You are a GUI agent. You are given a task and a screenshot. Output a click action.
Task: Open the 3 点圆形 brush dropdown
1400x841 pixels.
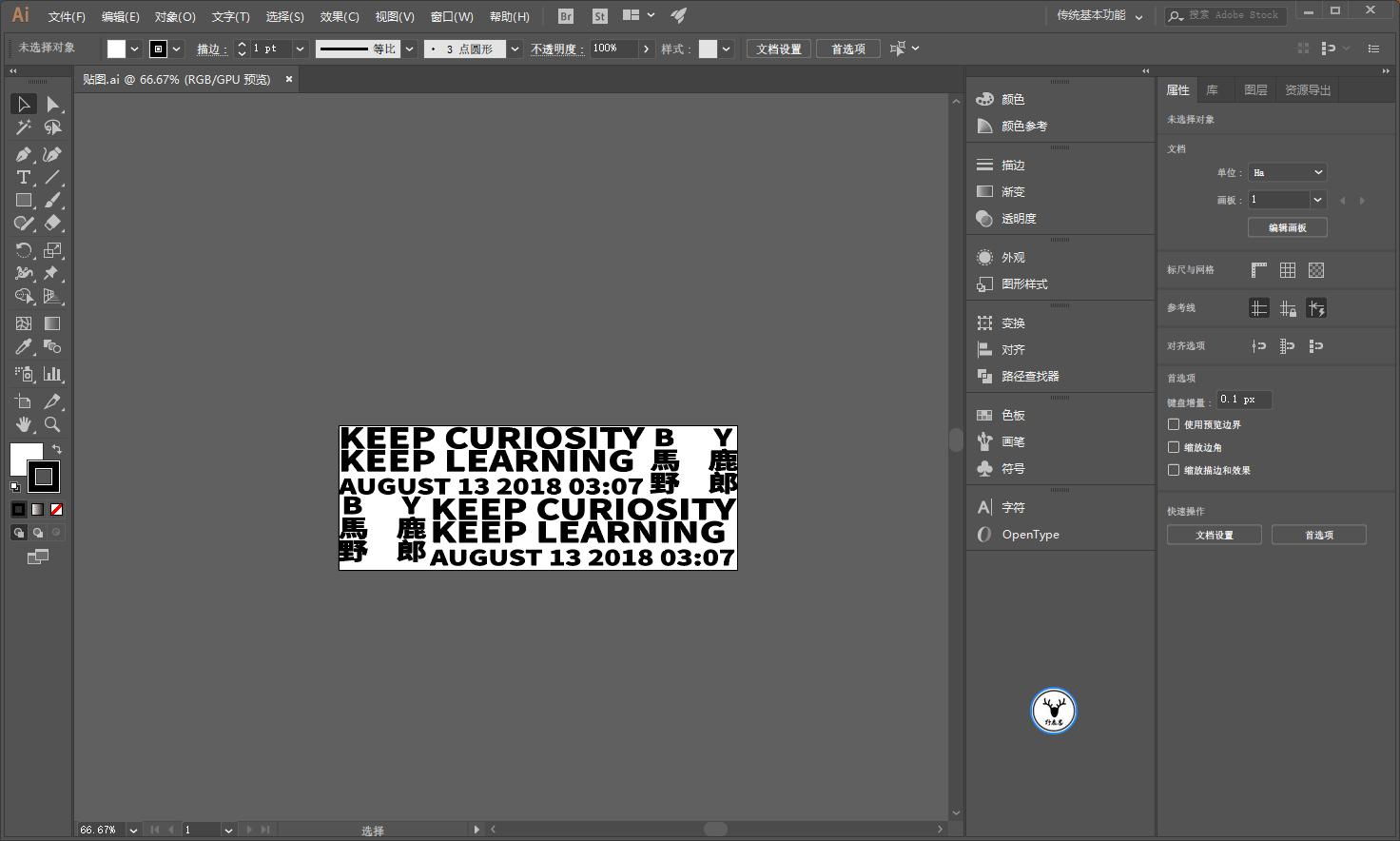515,49
